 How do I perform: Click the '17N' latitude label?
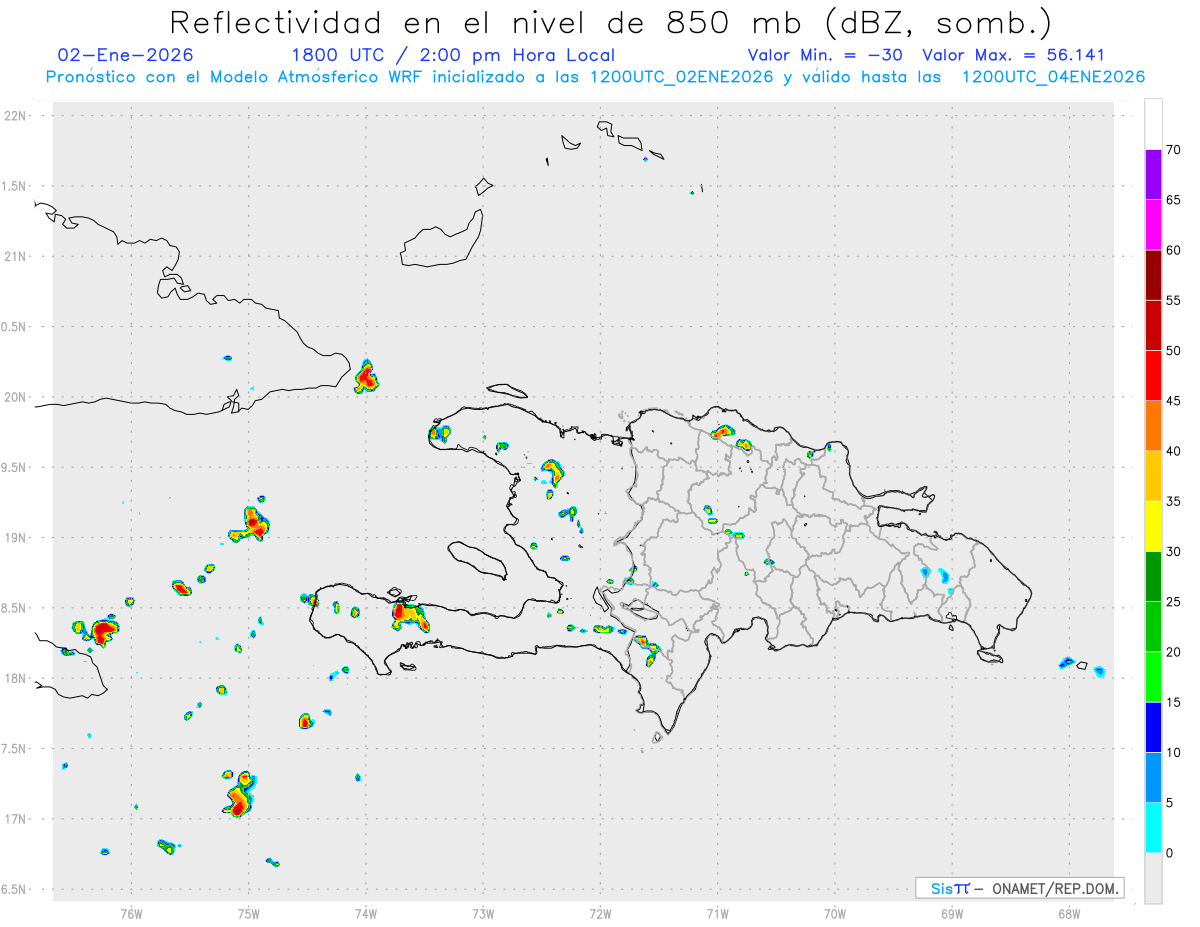click(x=17, y=819)
